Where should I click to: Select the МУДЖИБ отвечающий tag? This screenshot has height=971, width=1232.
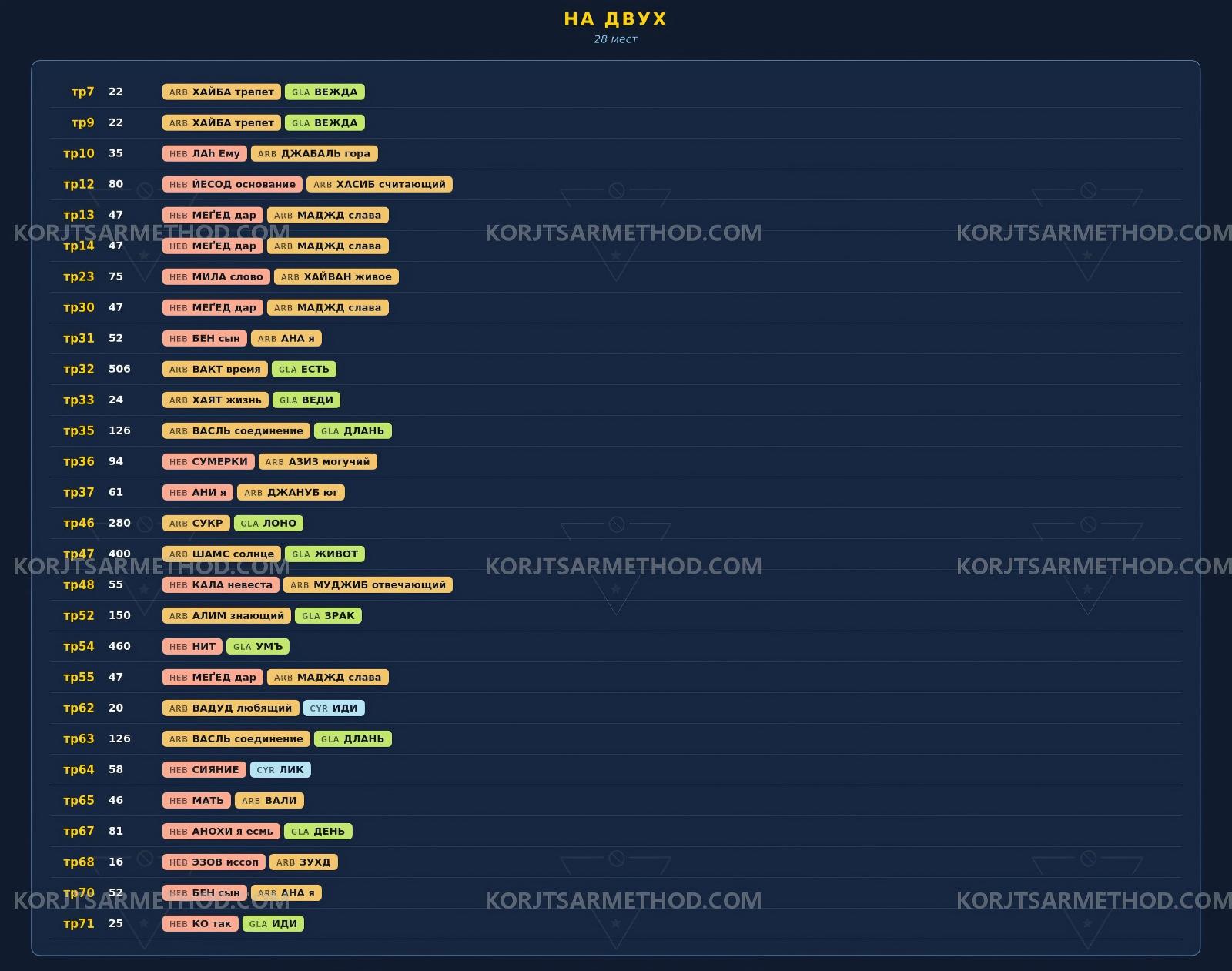tap(368, 584)
